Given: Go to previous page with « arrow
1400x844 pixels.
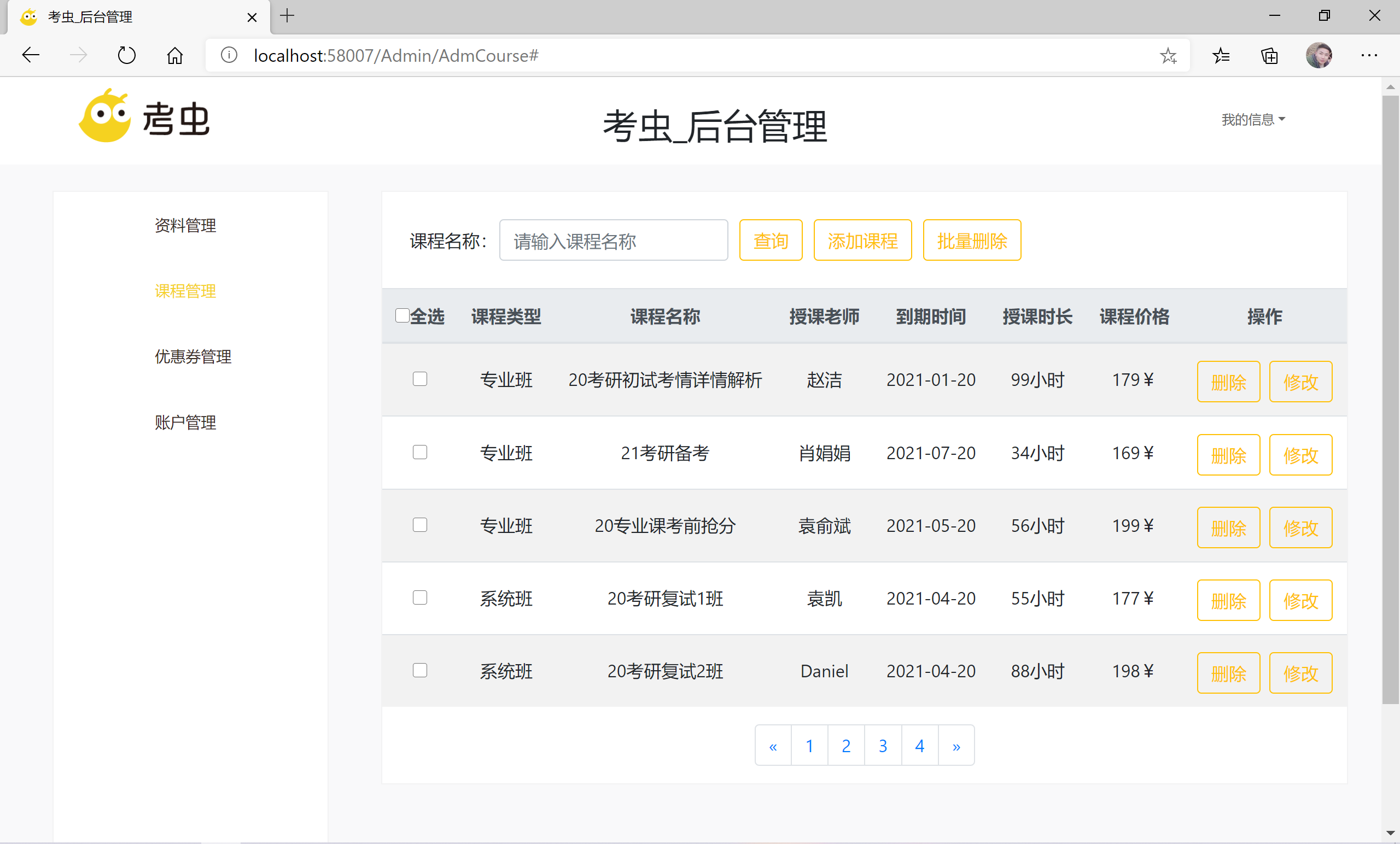Looking at the screenshot, I should pos(773,746).
